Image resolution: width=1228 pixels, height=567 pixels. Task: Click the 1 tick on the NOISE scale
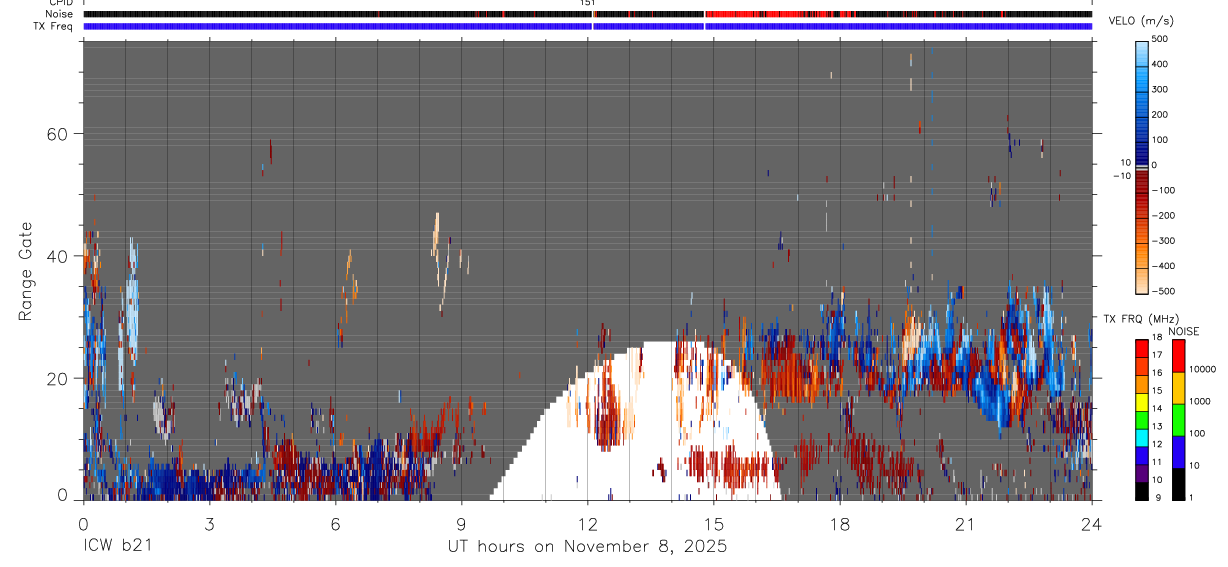tap(1192, 497)
